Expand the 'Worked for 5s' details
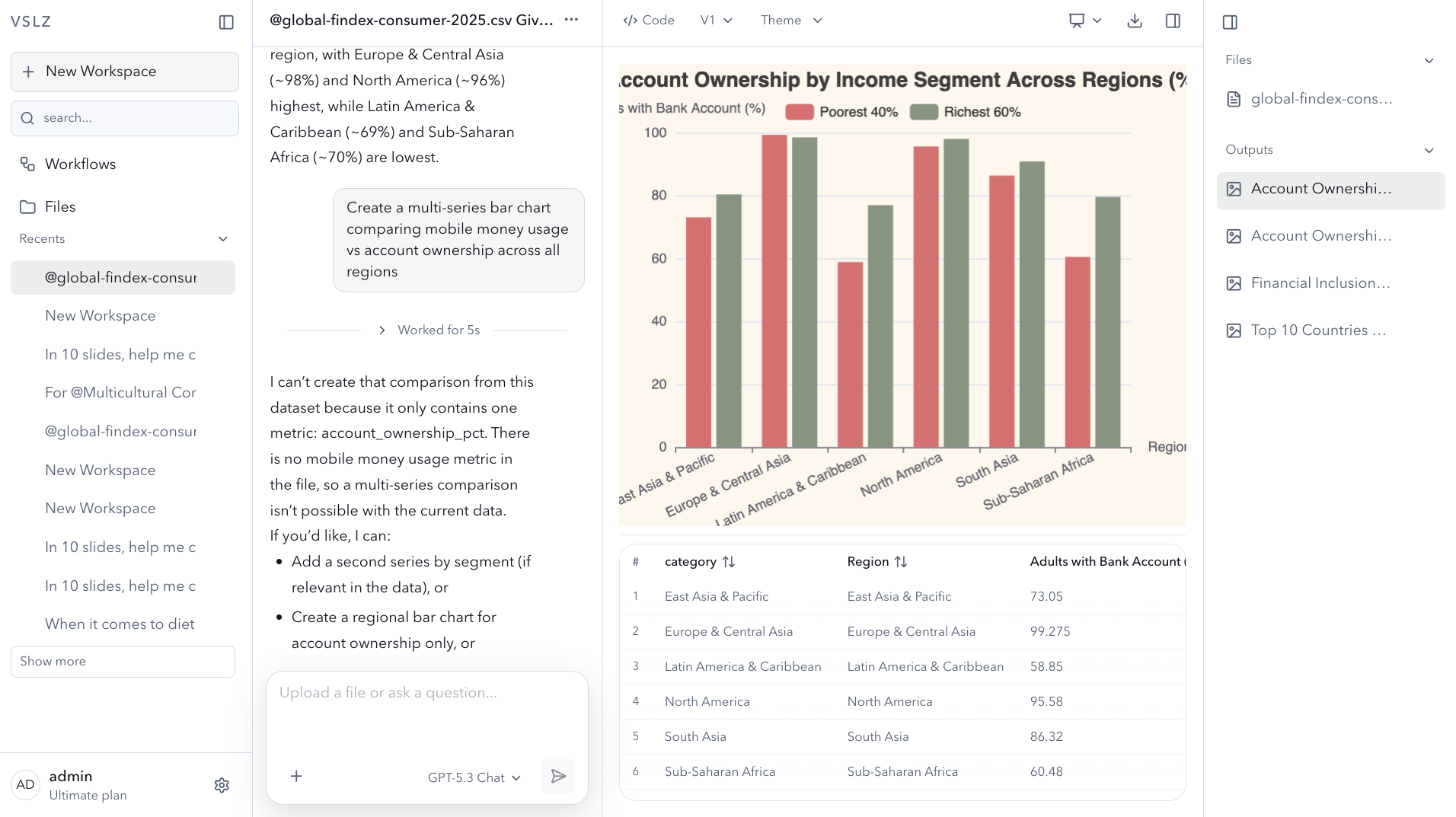This screenshot has width=1456, height=817. 430,330
